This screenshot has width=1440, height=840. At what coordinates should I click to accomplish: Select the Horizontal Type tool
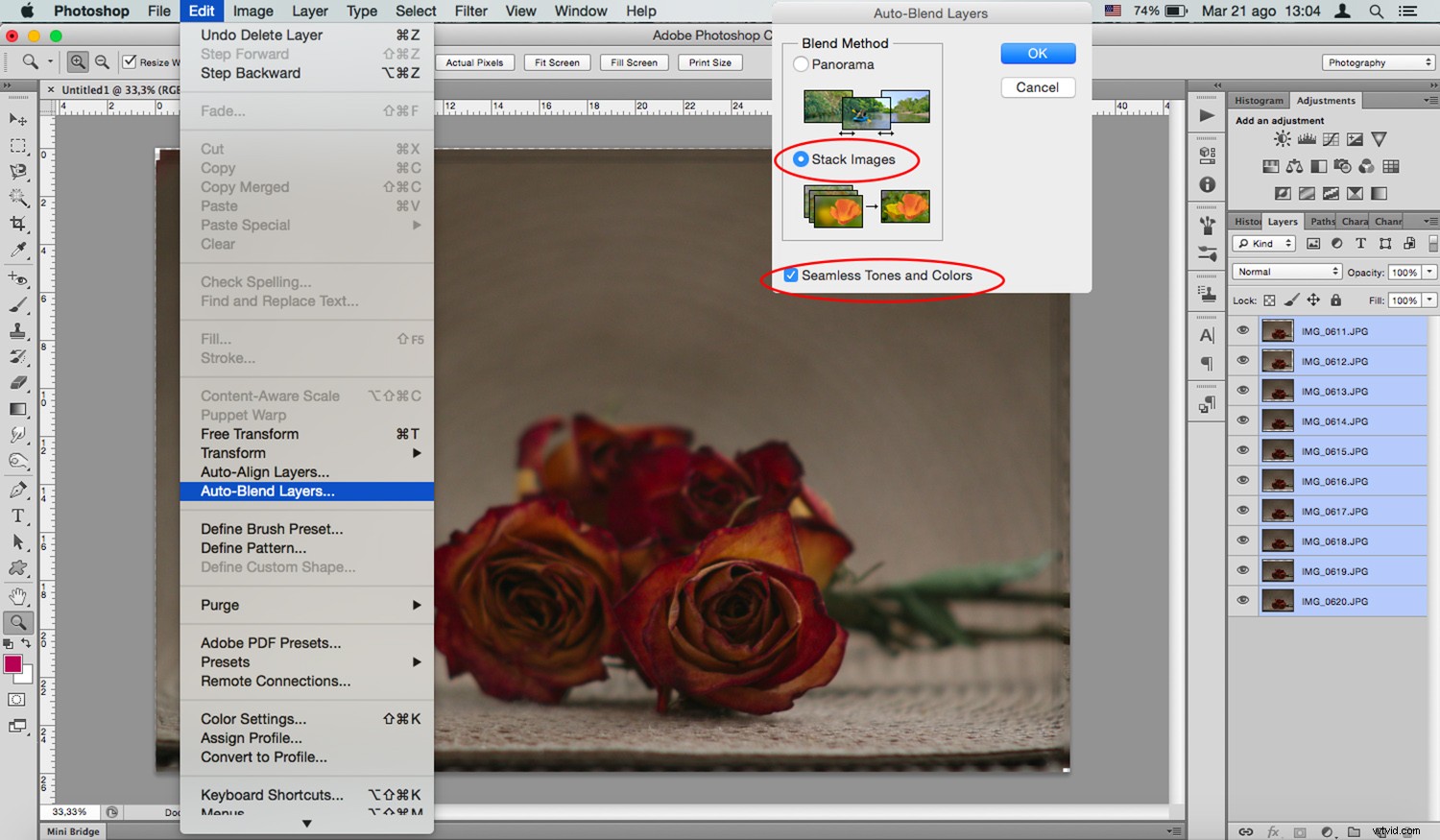click(x=18, y=516)
